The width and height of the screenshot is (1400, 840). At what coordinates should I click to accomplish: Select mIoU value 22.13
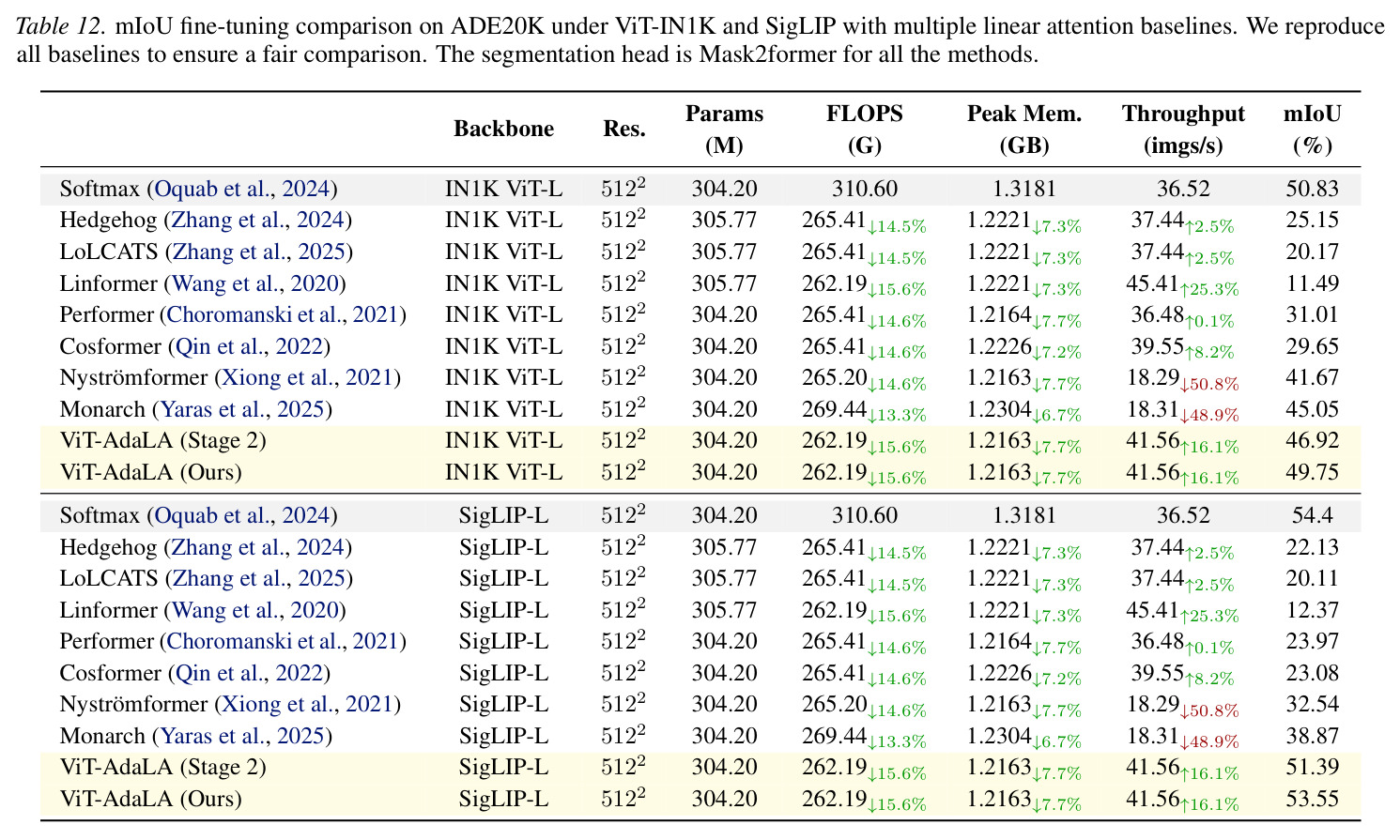click(x=1313, y=547)
